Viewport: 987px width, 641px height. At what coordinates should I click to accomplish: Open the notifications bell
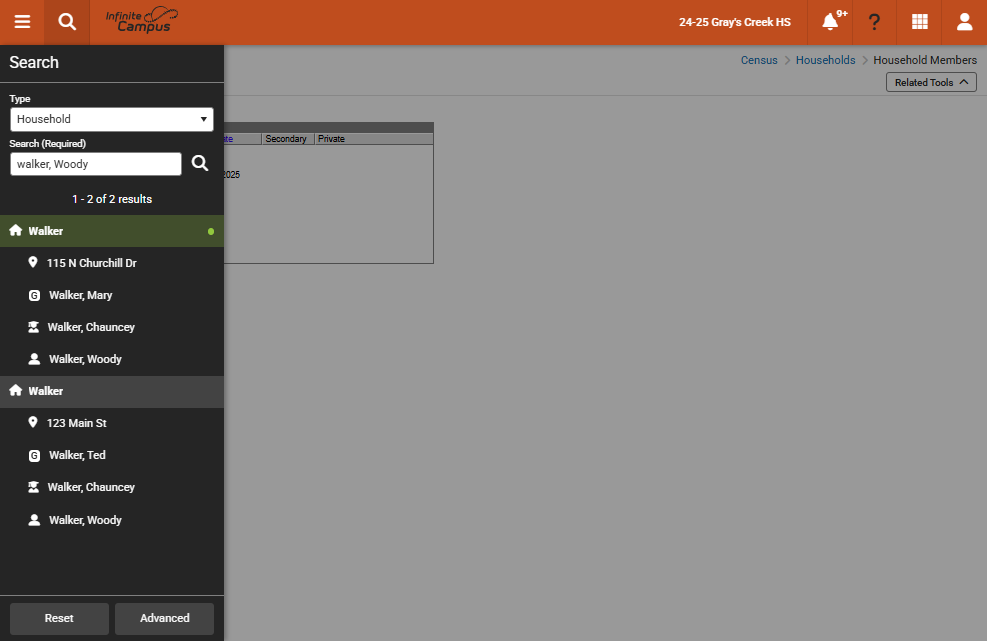830,22
